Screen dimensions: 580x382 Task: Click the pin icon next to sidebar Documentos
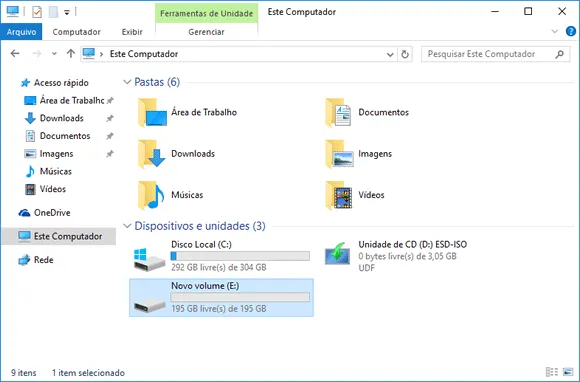pyautogui.click(x=110, y=136)
